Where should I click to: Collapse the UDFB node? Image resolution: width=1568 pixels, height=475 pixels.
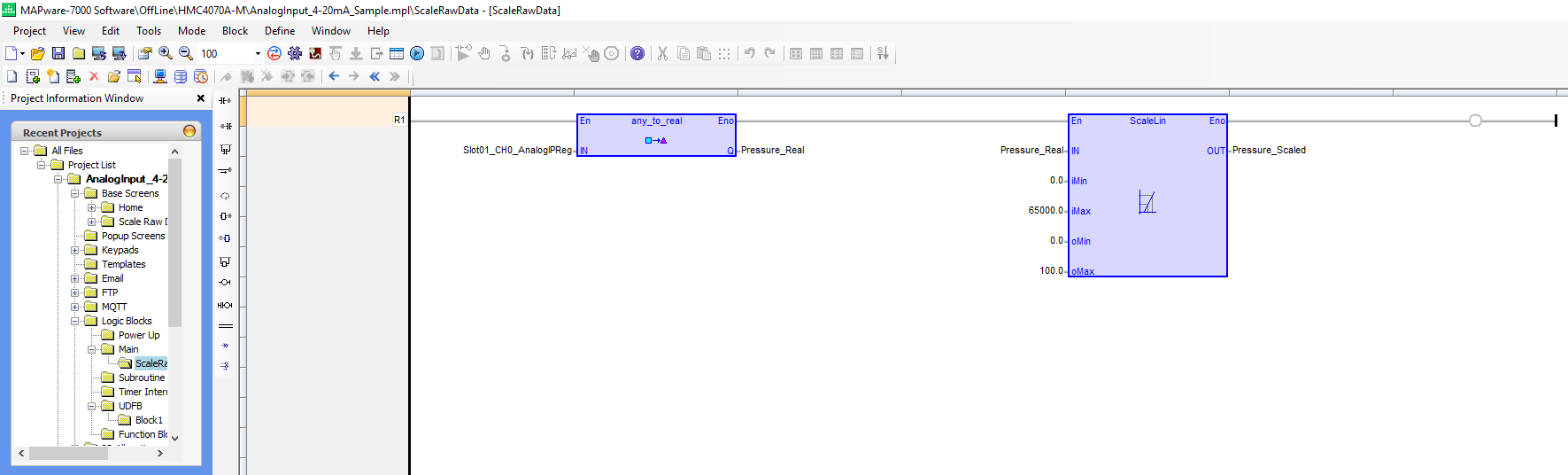[92, 406]
